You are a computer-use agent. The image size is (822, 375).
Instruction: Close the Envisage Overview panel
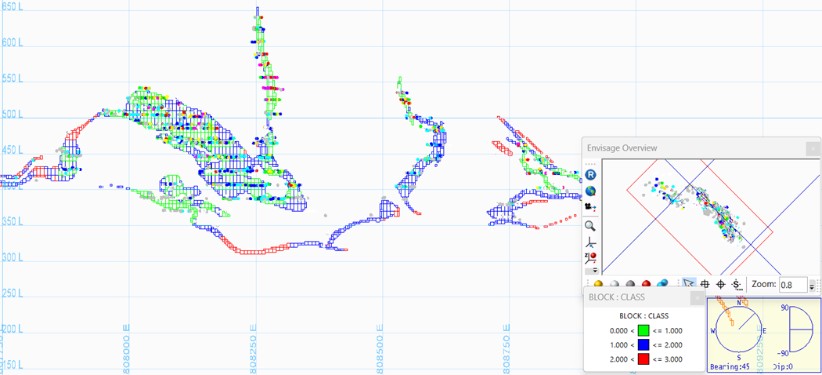[812, 148]
